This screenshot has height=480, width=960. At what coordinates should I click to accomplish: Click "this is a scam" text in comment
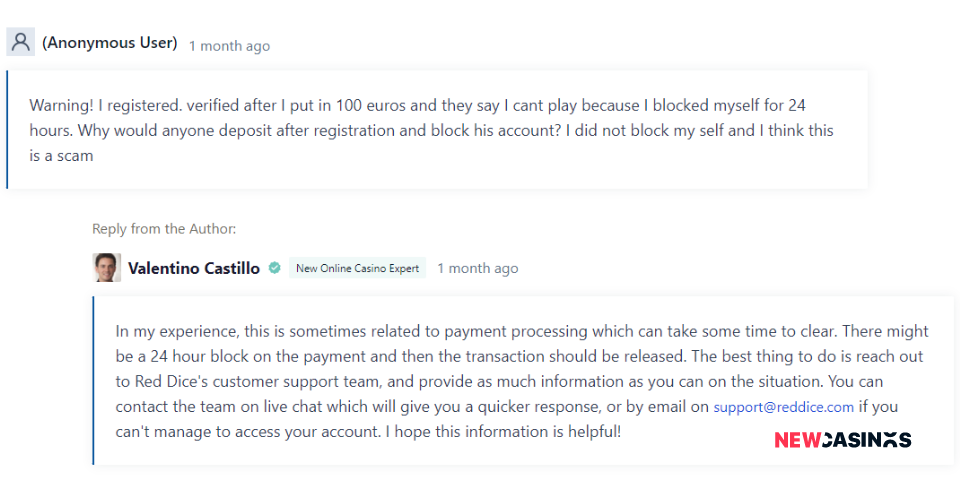(62, 156)
